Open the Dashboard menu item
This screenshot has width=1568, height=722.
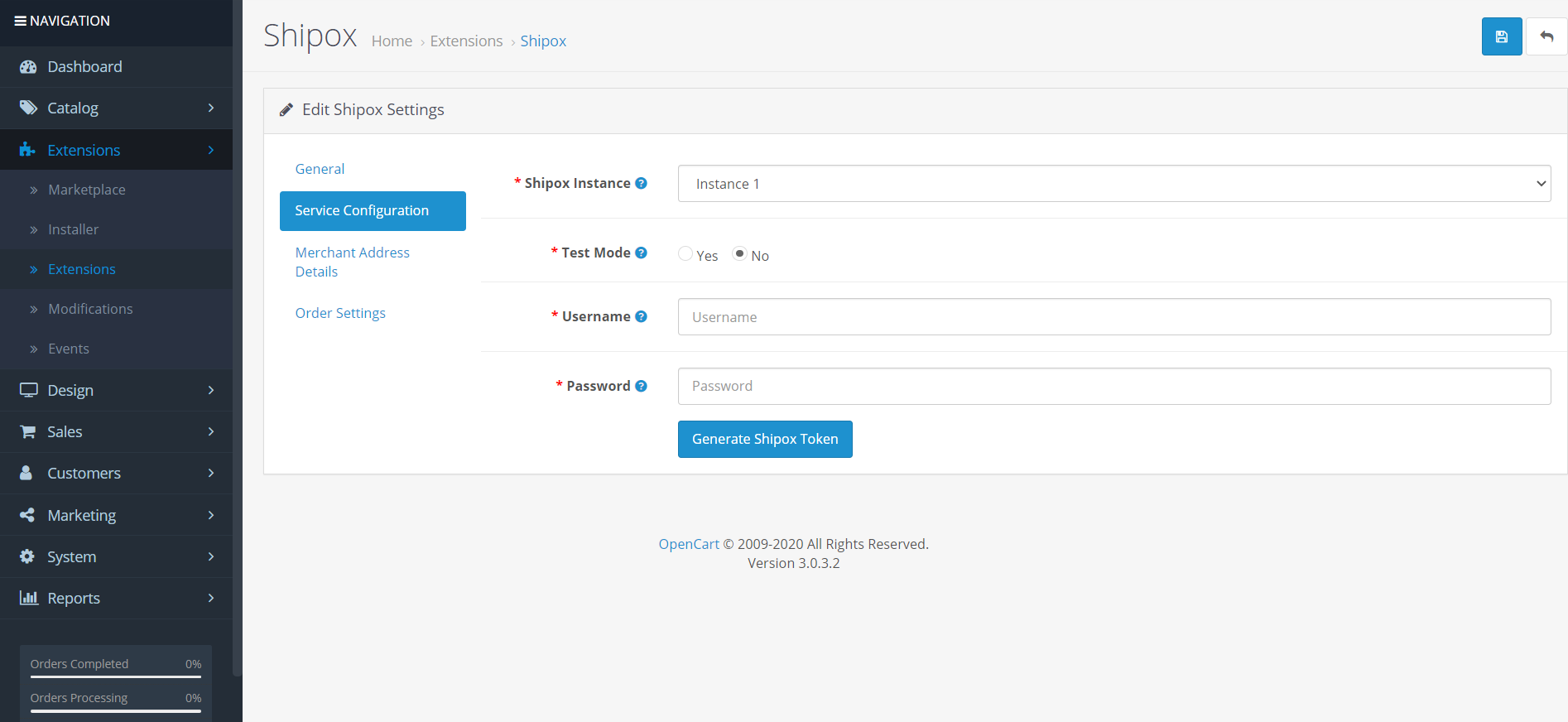point(116,67)
